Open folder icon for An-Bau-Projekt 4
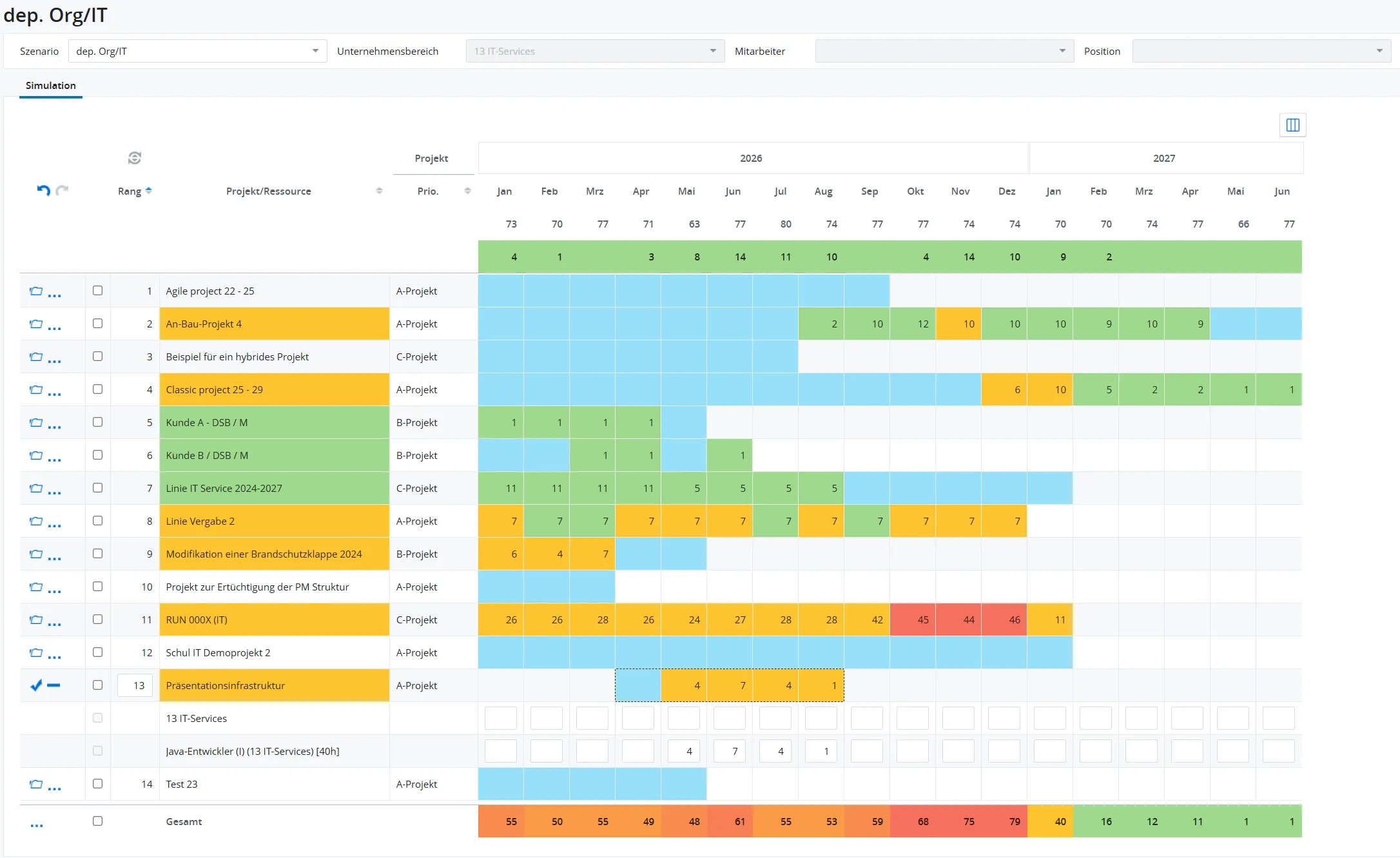 pos(36,324)
